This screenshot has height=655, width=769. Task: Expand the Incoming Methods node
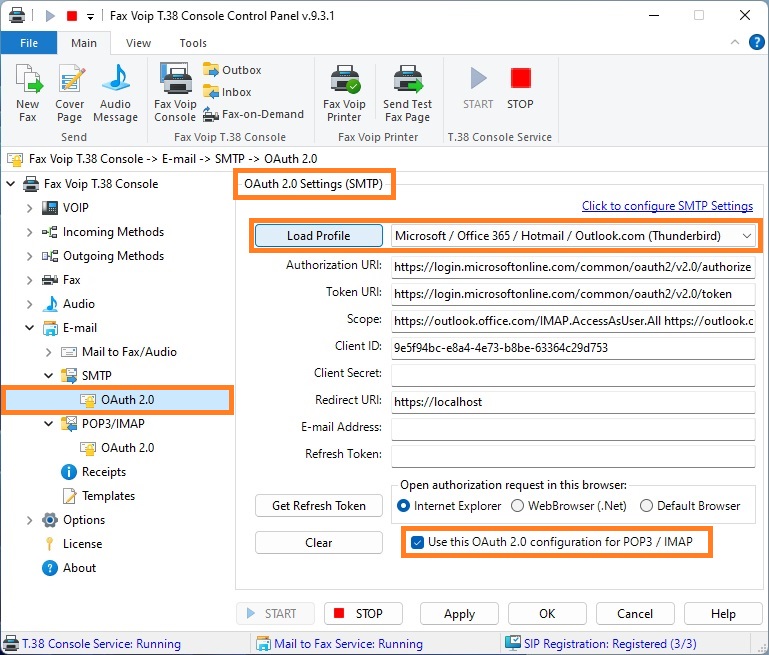pyautogui.click(x=29, y=232)
